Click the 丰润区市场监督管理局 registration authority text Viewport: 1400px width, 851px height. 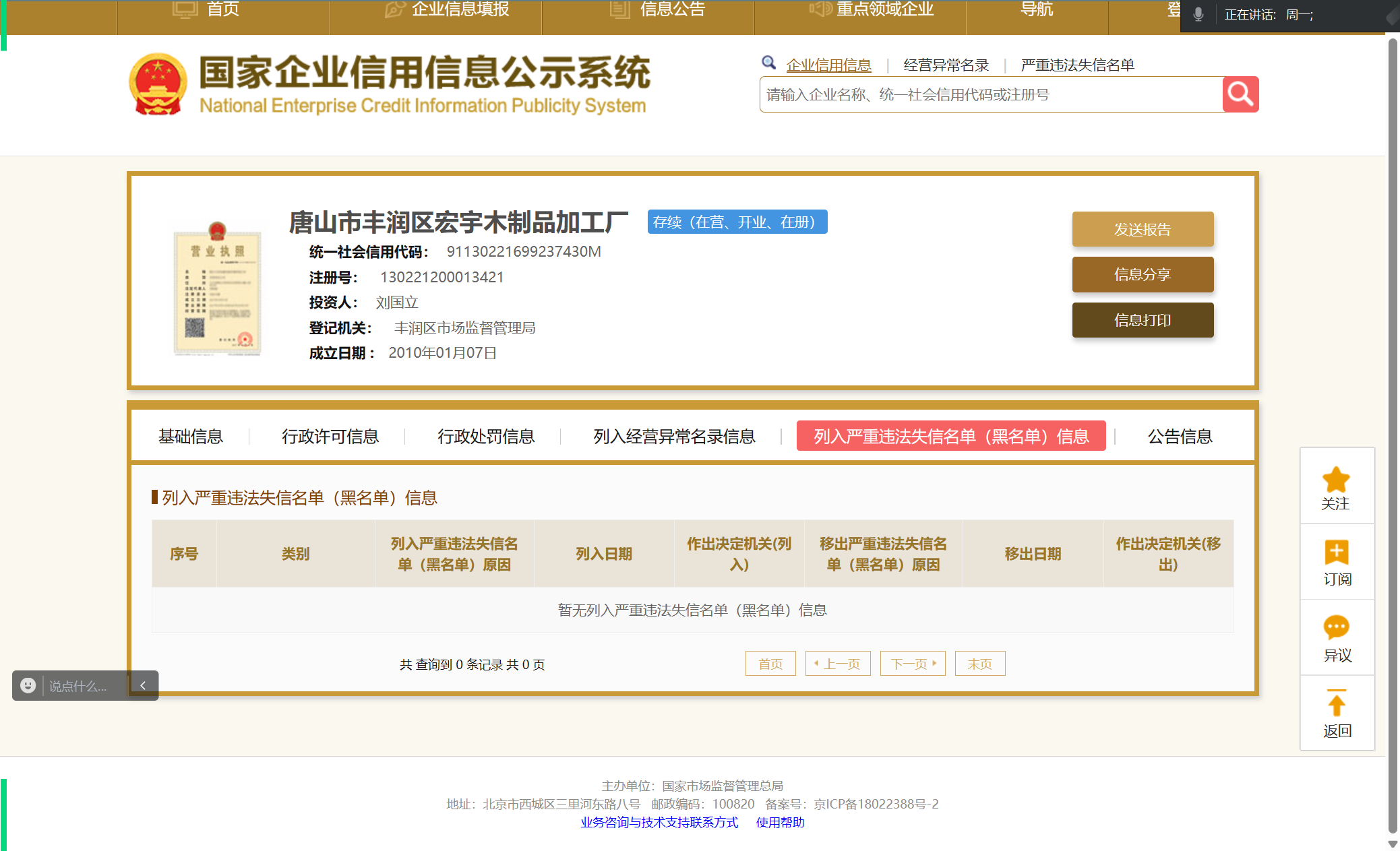[464, 327]
